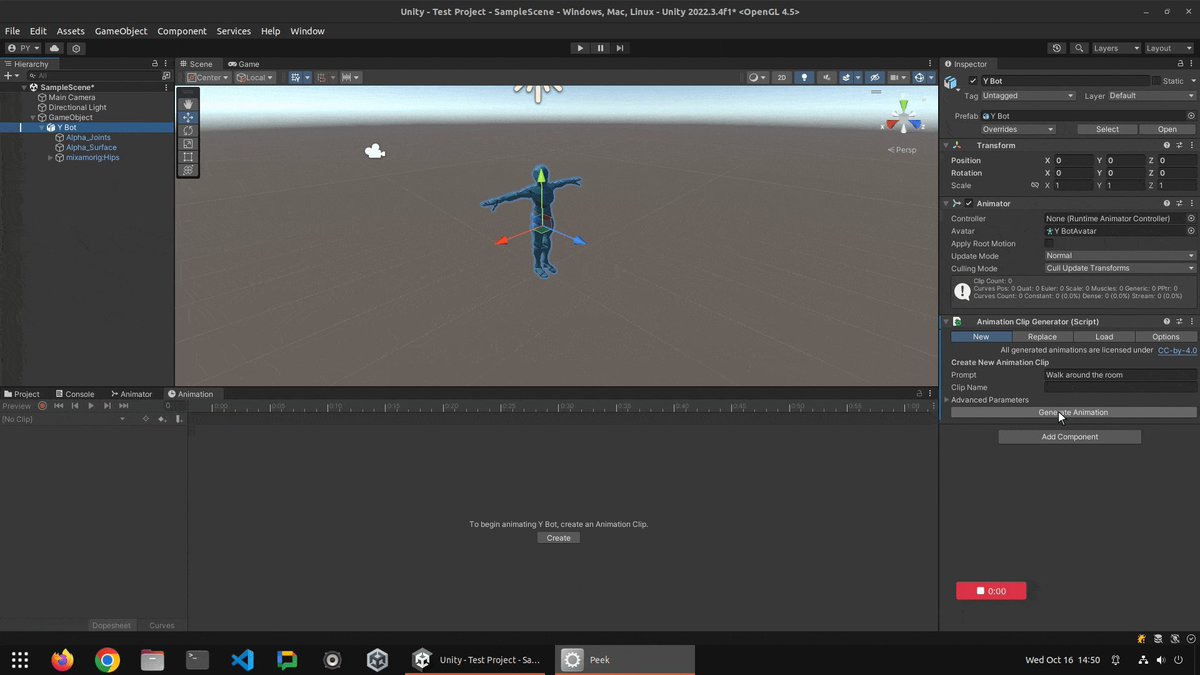Toggle scene visibility hidden-objects icon
The height and width of the screenshot is (675, 1200).
pyautogui.click(x=874, y=77)
